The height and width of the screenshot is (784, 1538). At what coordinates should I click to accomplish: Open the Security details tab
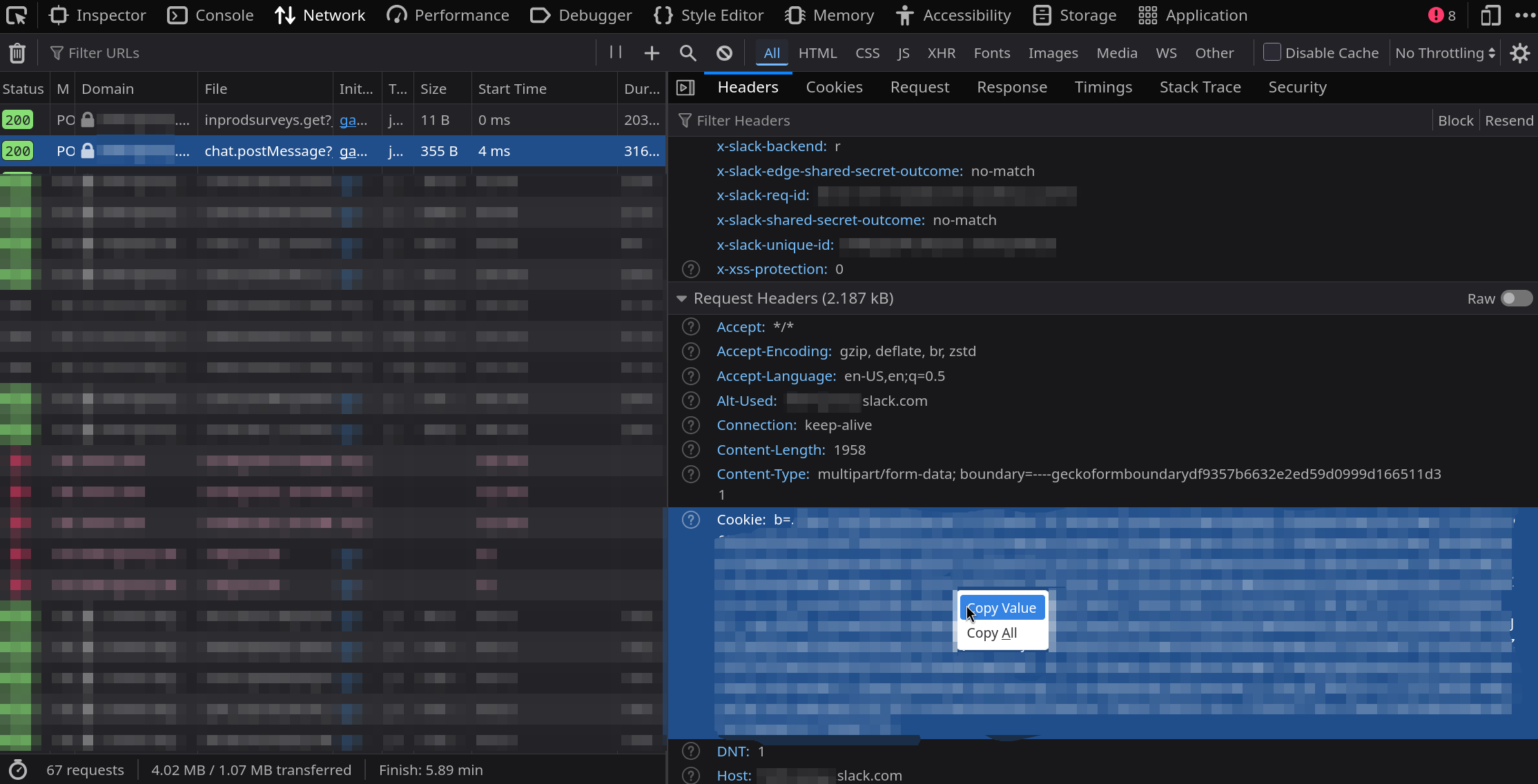1297,87
